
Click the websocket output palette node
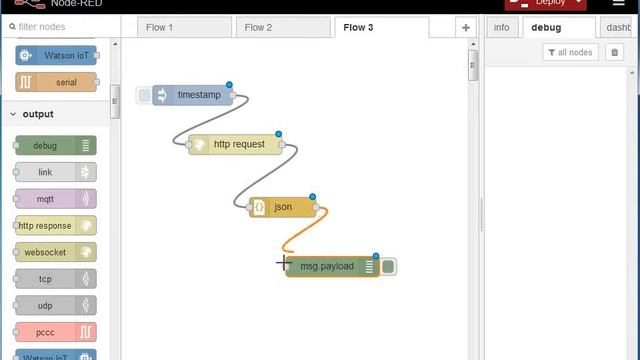(56, 252)
